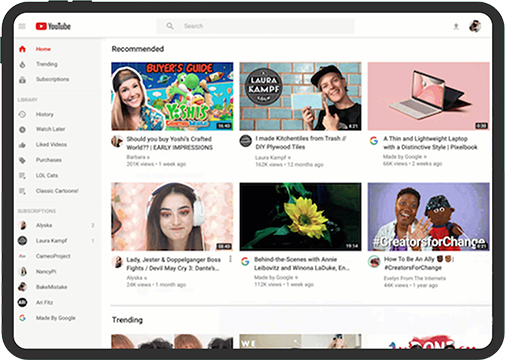Click Barbara channel name under Yoshi video
Screen dimensions: 505x360
coord(136,157)
